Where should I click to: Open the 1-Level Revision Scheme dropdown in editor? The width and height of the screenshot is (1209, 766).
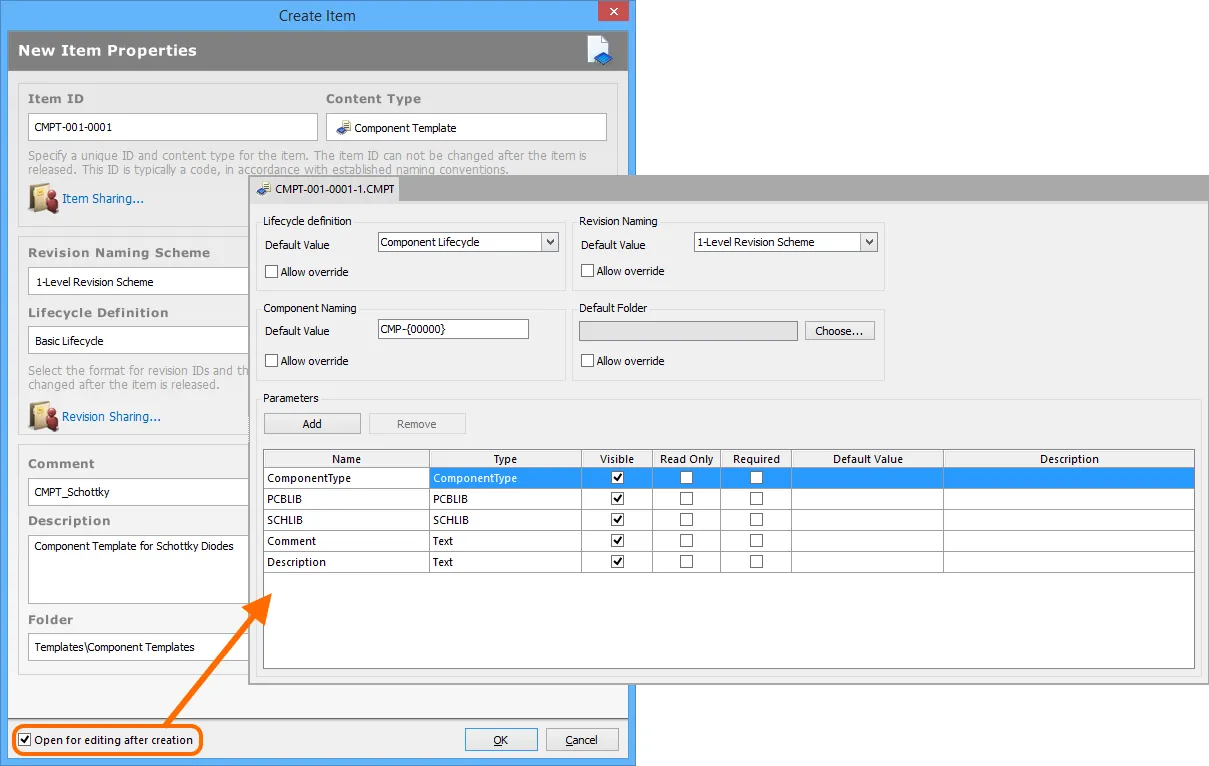[x=868, y=242]
